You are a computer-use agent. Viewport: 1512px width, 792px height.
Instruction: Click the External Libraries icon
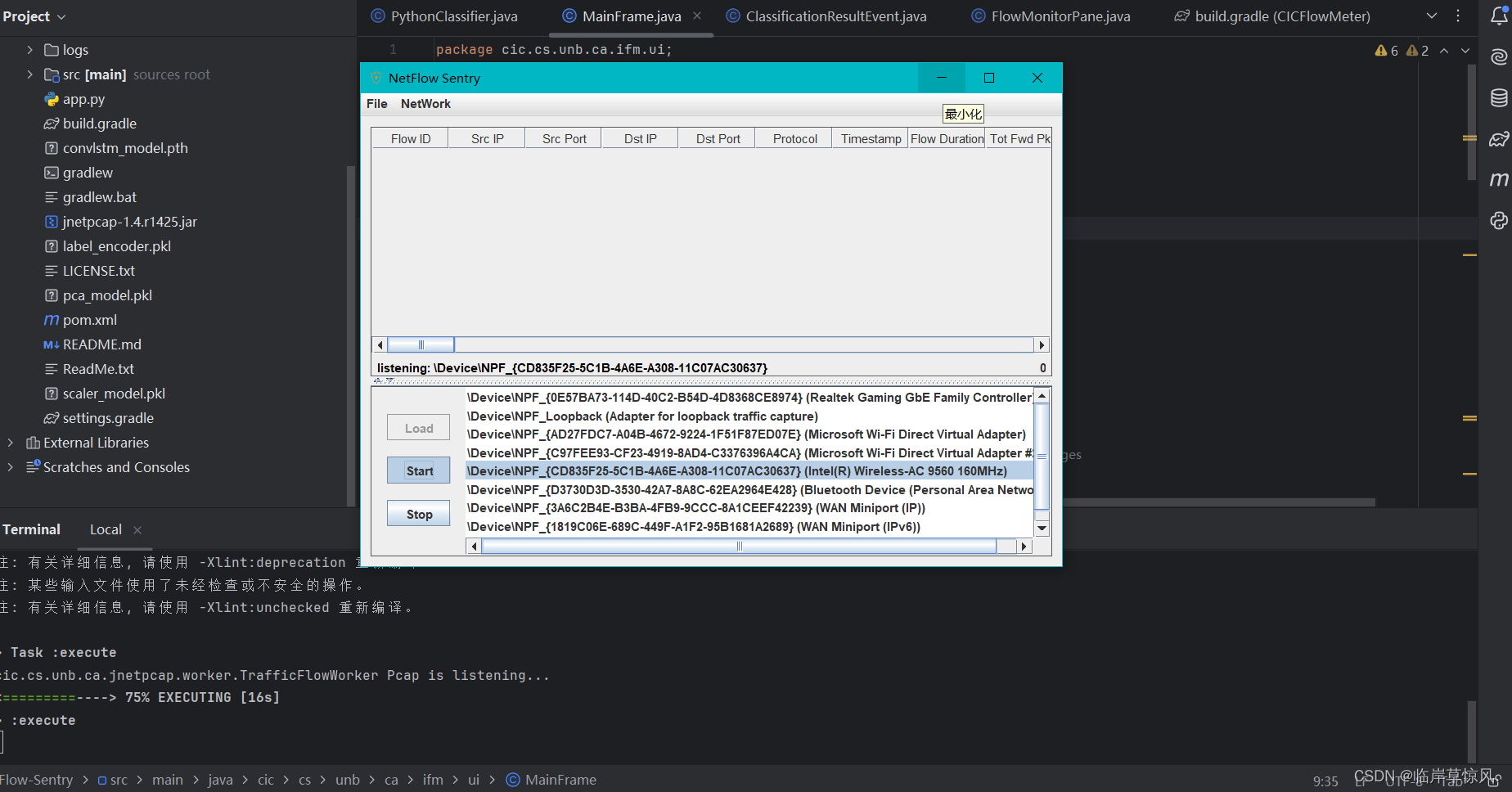coord(33,443)
